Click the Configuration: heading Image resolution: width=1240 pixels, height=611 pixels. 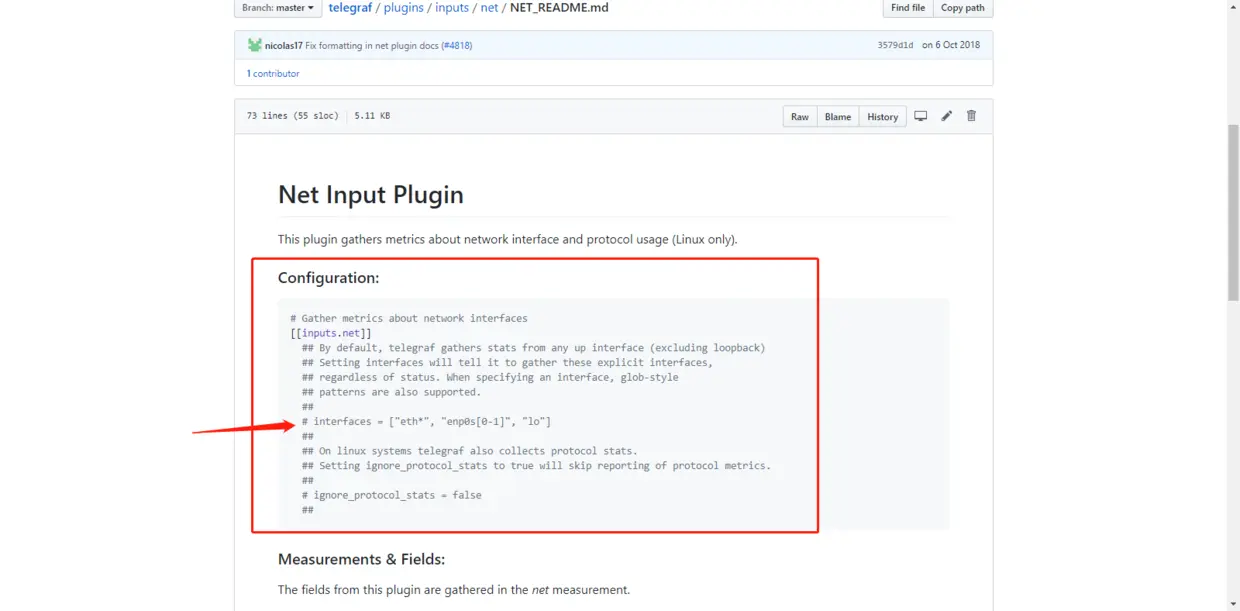tap(328, 278)
